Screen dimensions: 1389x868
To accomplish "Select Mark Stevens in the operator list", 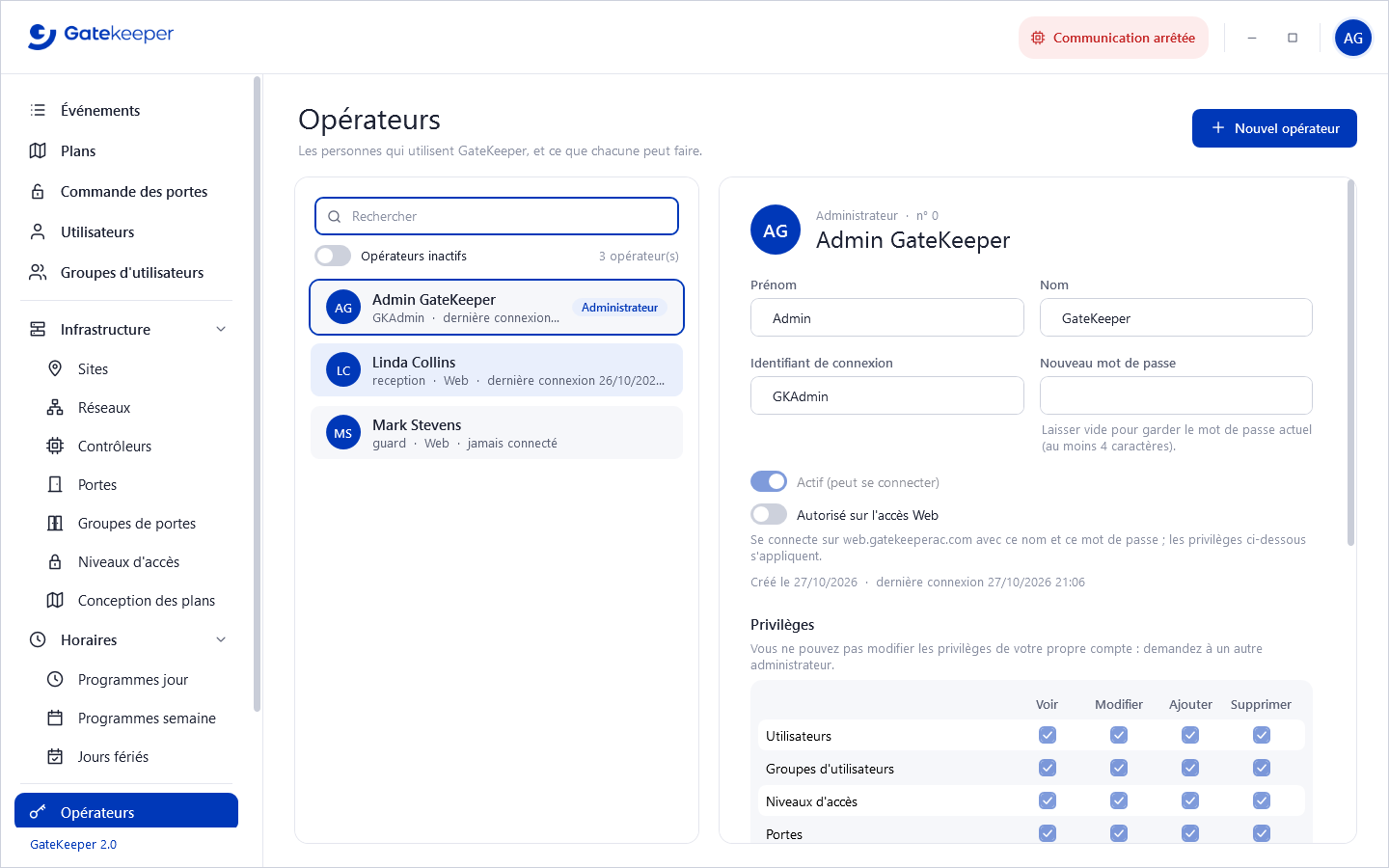I will tap(497, 433).
